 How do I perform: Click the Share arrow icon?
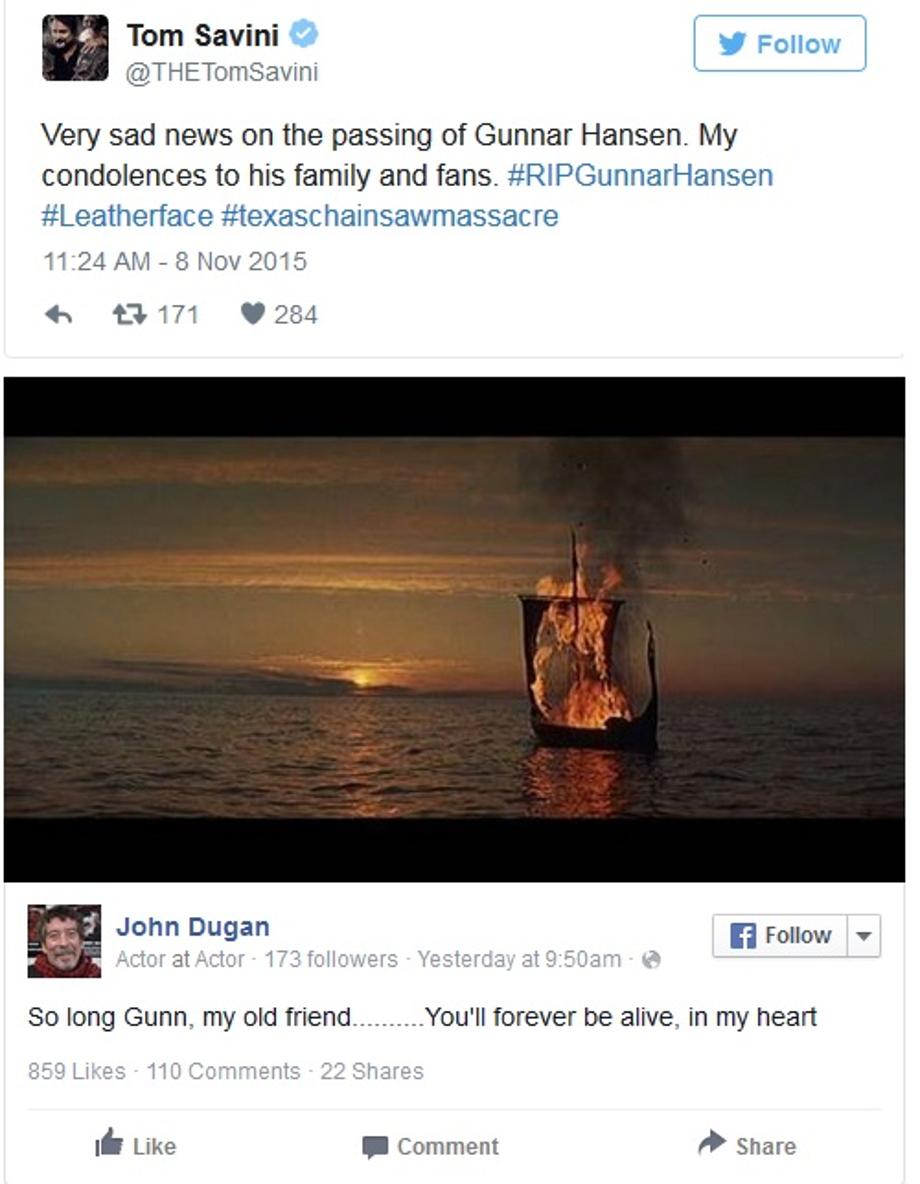[x=711, y=1142]
